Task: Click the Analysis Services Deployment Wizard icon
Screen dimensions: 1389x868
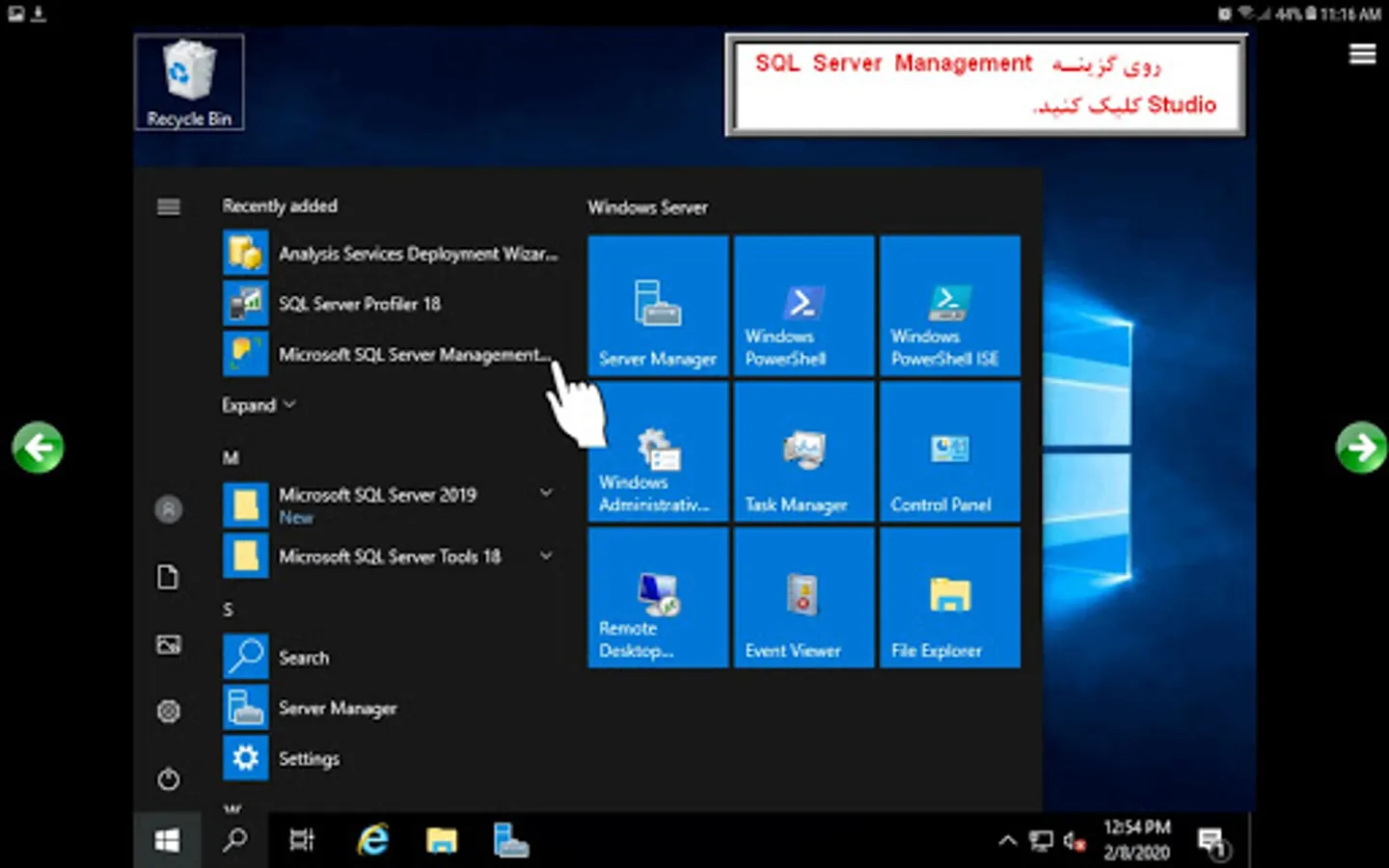Action: (246, 254)
